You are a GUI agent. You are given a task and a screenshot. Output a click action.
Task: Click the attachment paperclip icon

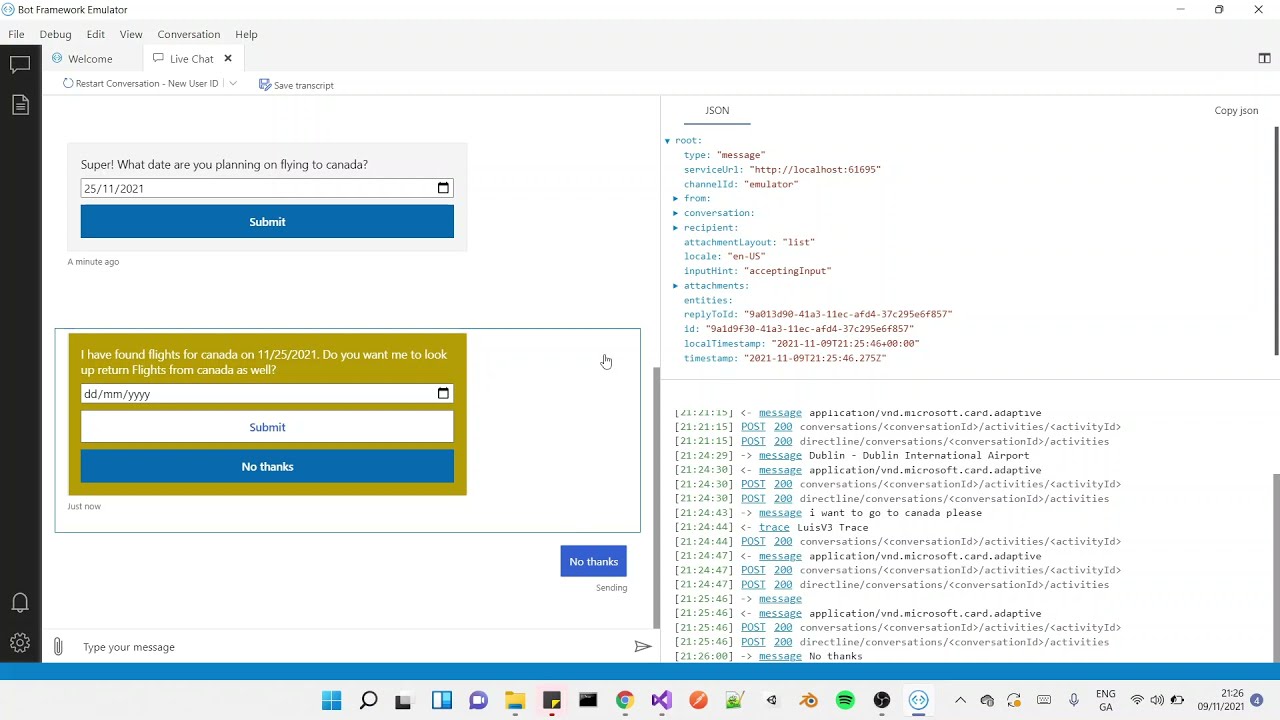pos(58,647)
